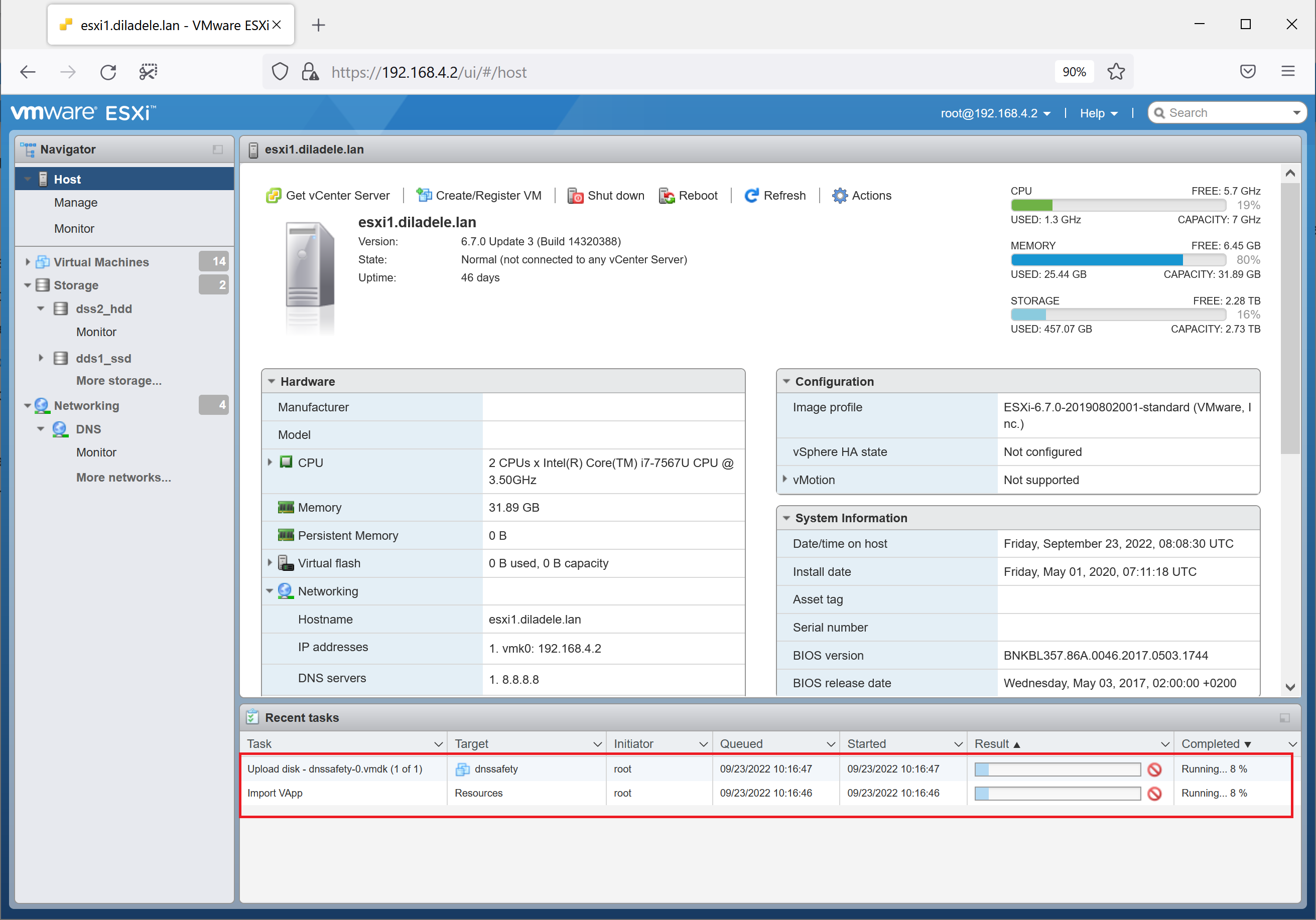The width and height of the screenshot is (1316, 920).
Task: Select Monitor under dss2_hdd
Action: (96, 332)
